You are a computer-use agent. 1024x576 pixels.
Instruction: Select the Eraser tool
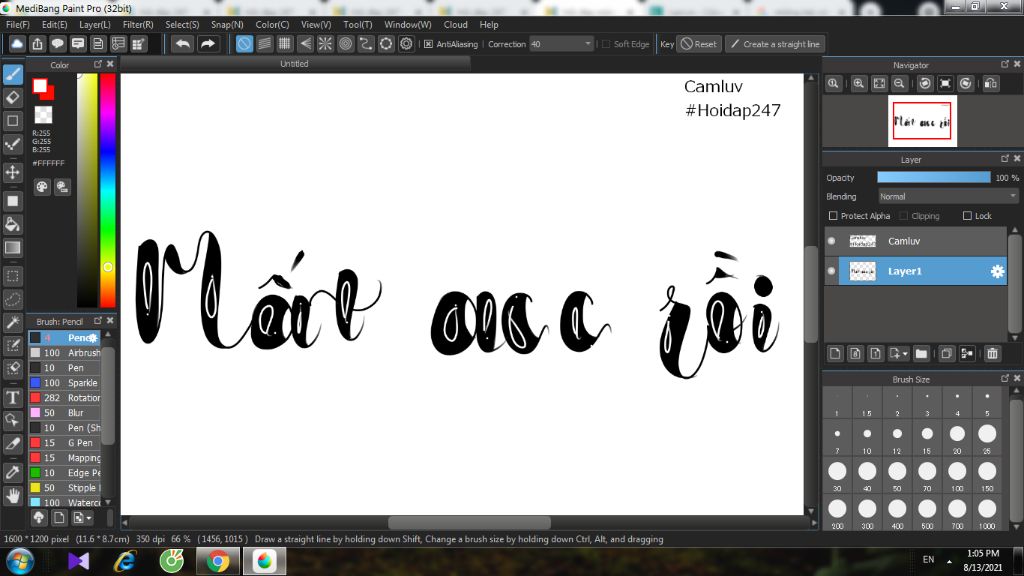pyautogui.click(x=13, y=98)
